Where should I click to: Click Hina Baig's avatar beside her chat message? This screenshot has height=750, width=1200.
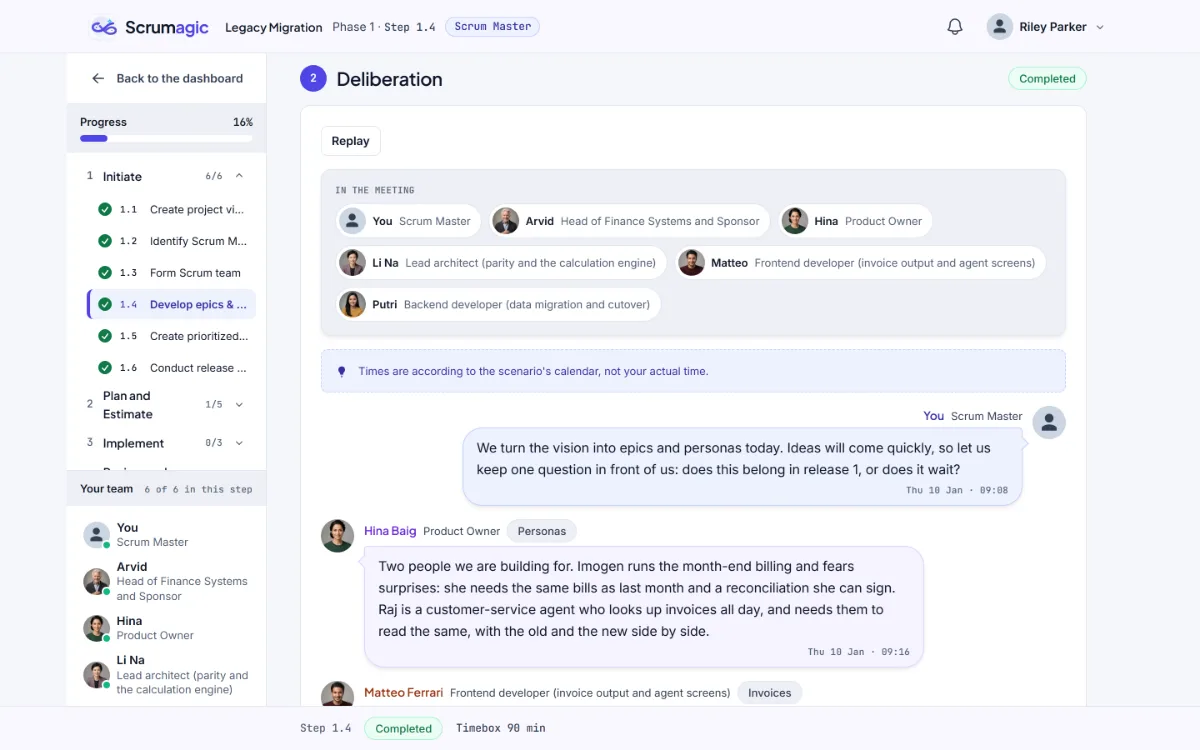tap(337, 536)
